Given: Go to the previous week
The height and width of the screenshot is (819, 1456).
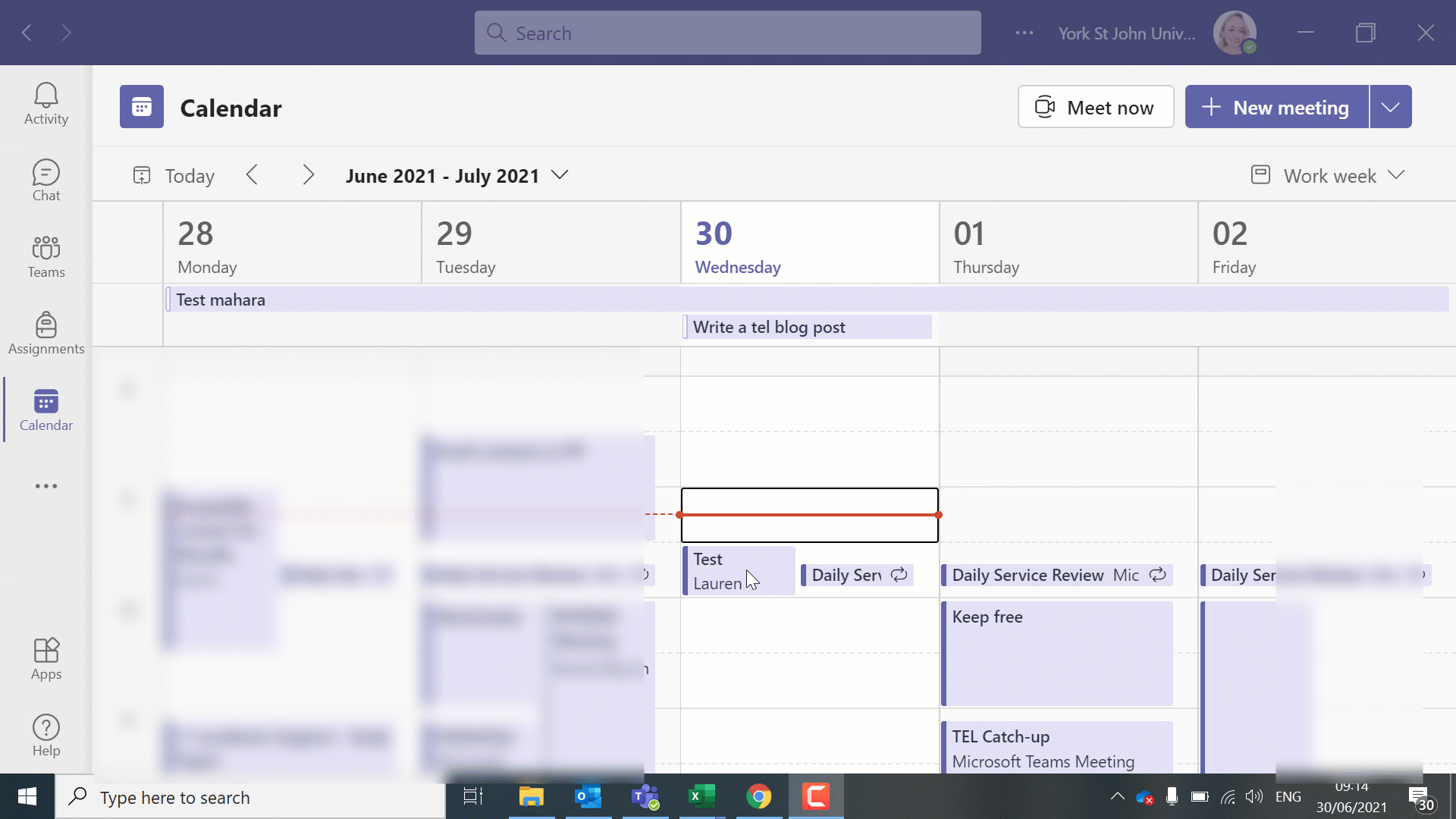Looking at the screenshot, I should 253,175.
